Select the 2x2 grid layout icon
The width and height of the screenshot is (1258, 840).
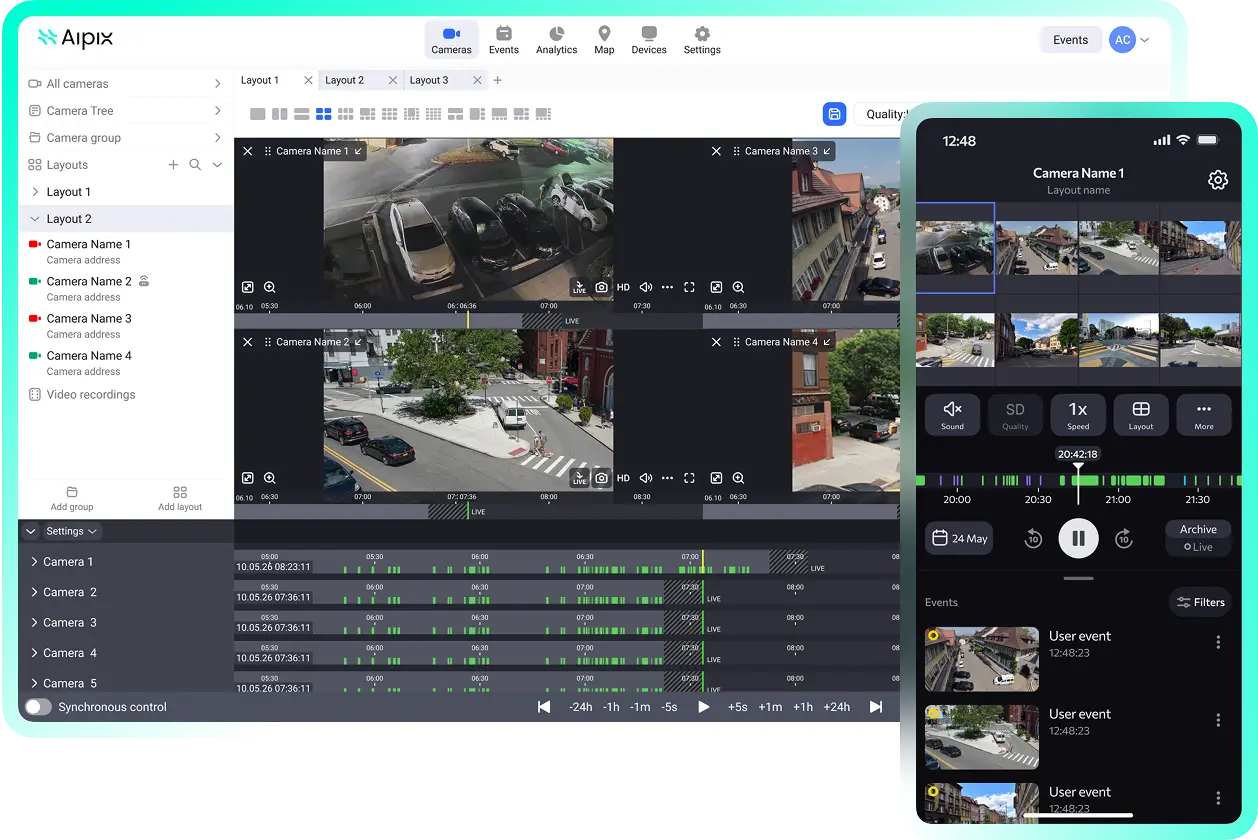(x=323, y=114)
